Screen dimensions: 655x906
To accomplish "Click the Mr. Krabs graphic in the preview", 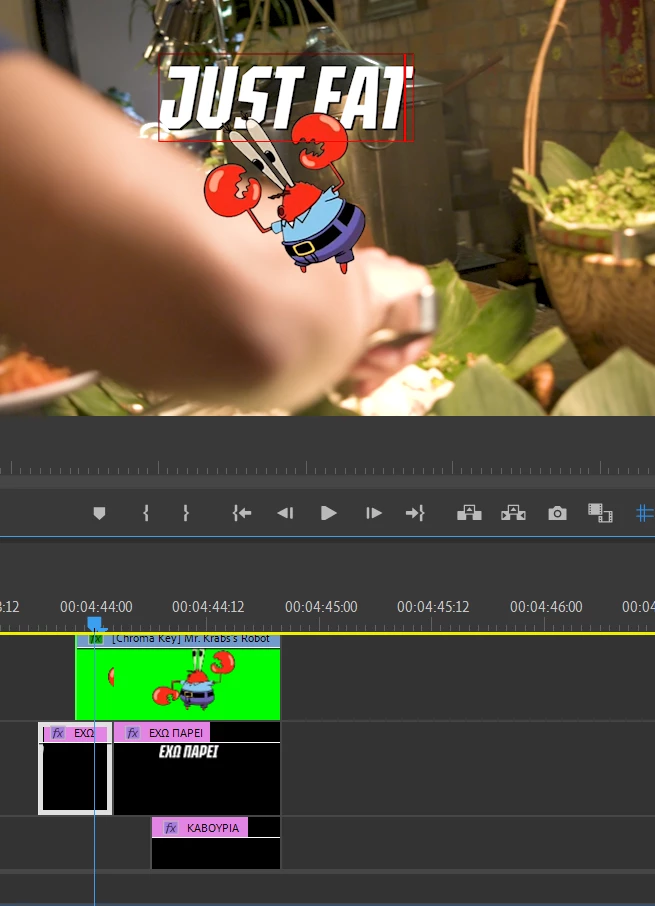I will point(286,196).
